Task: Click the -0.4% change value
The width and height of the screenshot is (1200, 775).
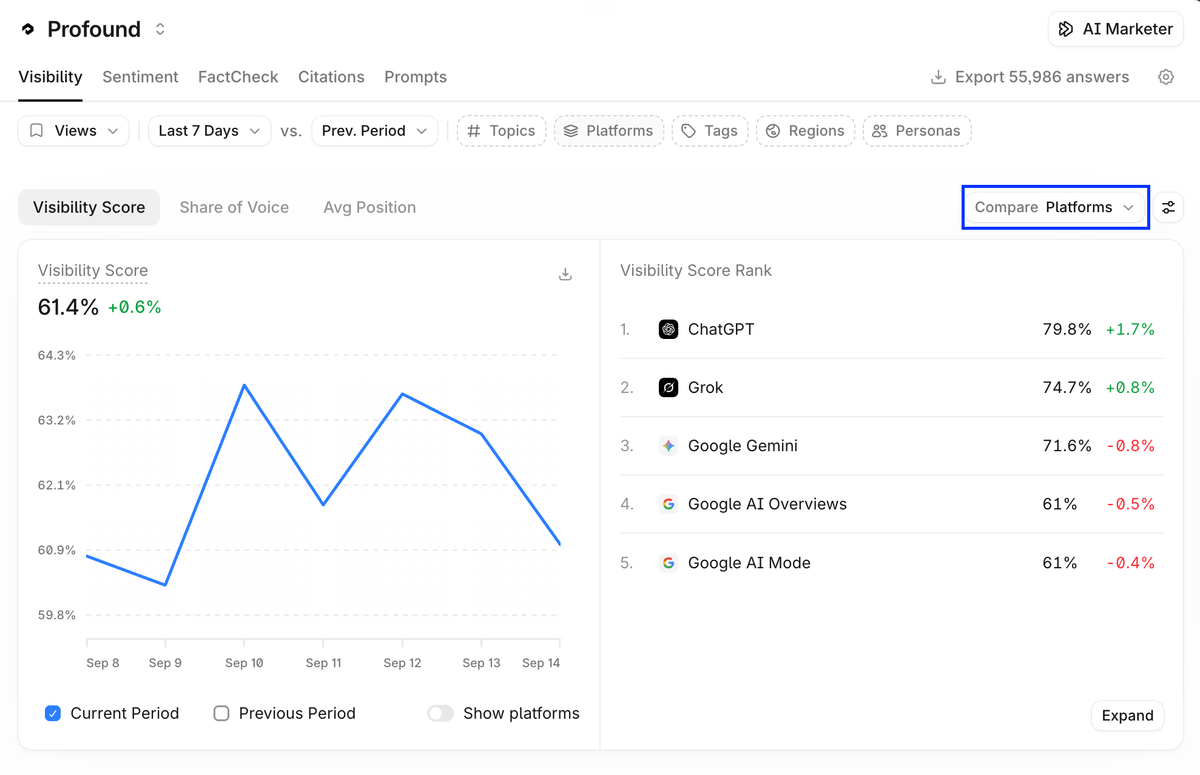Action: 1130,563
